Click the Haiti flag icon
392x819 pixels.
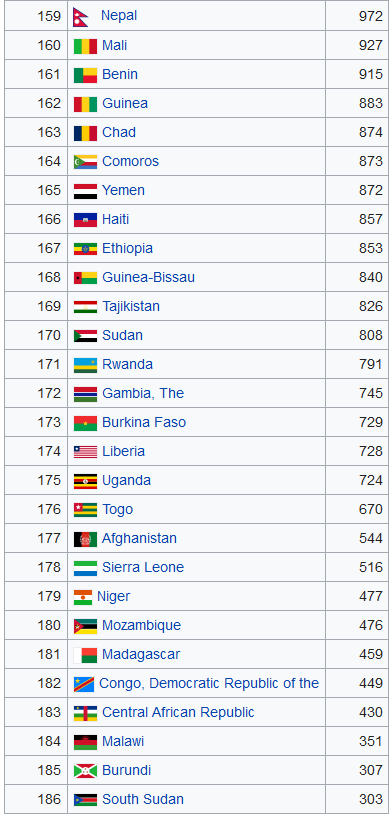85,220
